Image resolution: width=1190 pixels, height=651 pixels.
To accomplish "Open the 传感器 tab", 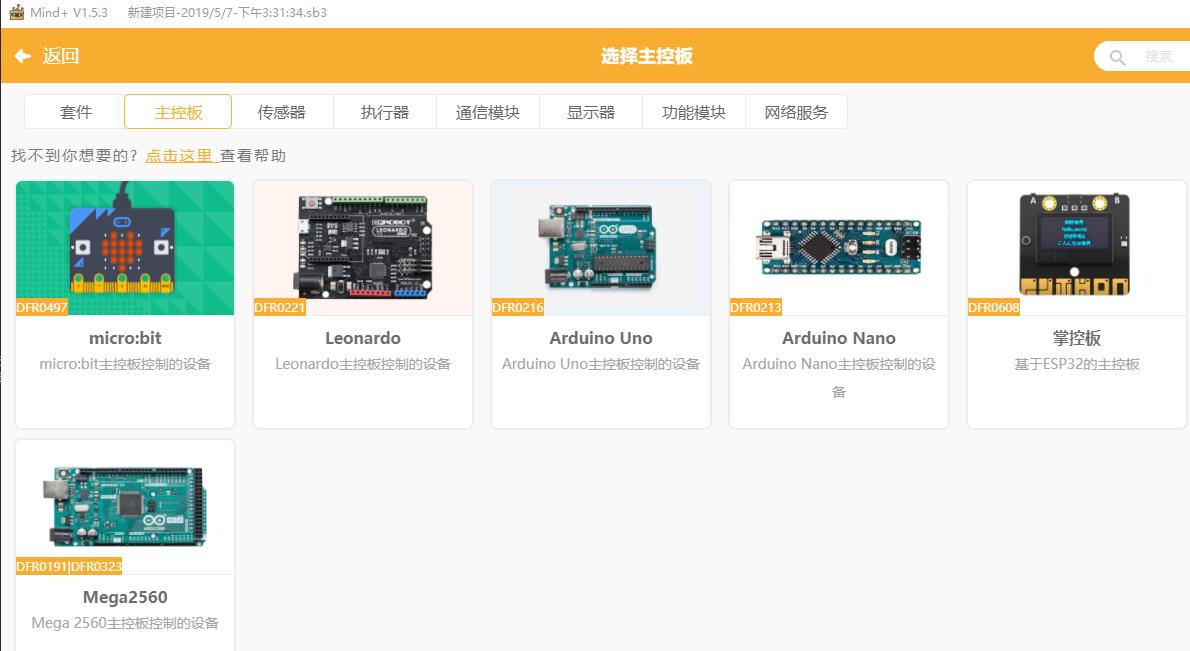I will (x=282, y=112).
